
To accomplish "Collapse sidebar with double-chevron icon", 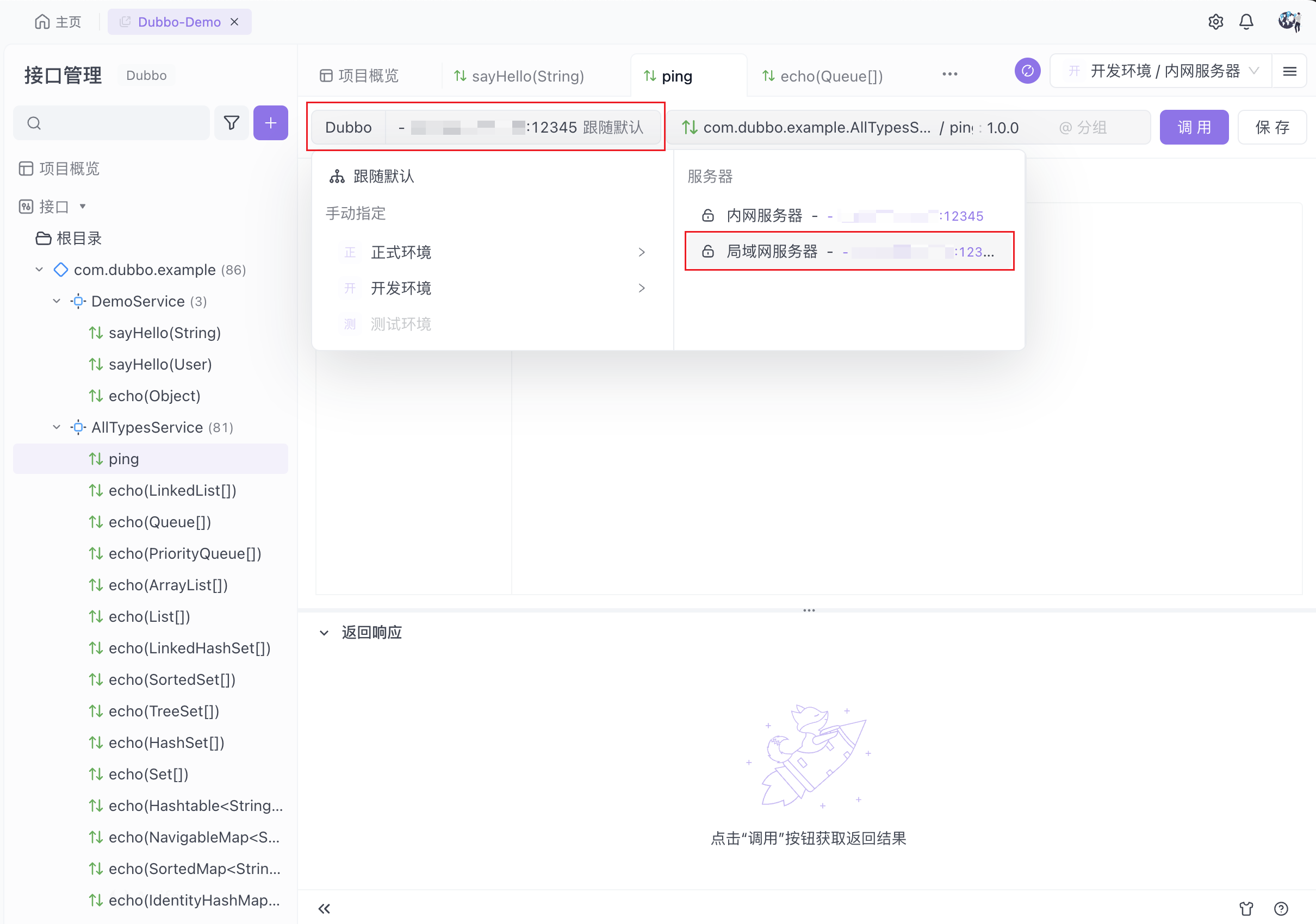I will tap(324, 909).
